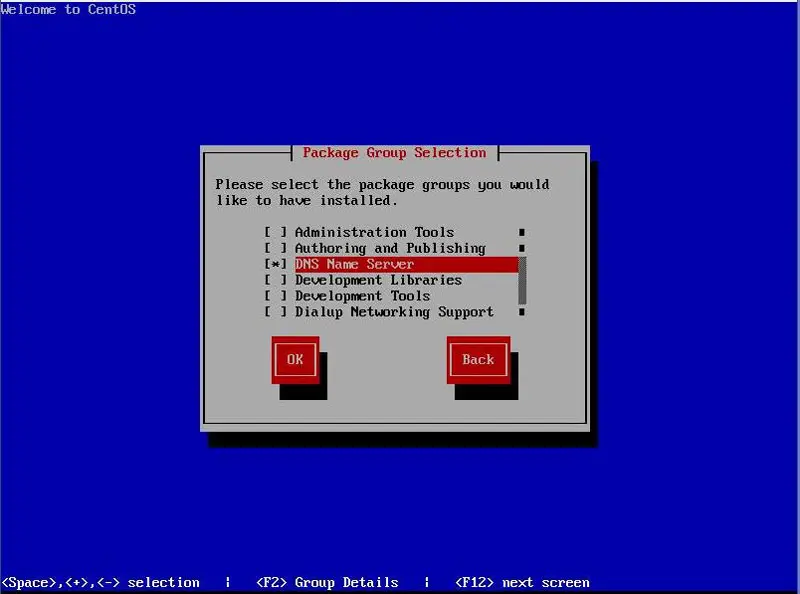Select the Authoring and Publishing text row
The height and width of the screenshot is (594, 800).
[390, 248]
